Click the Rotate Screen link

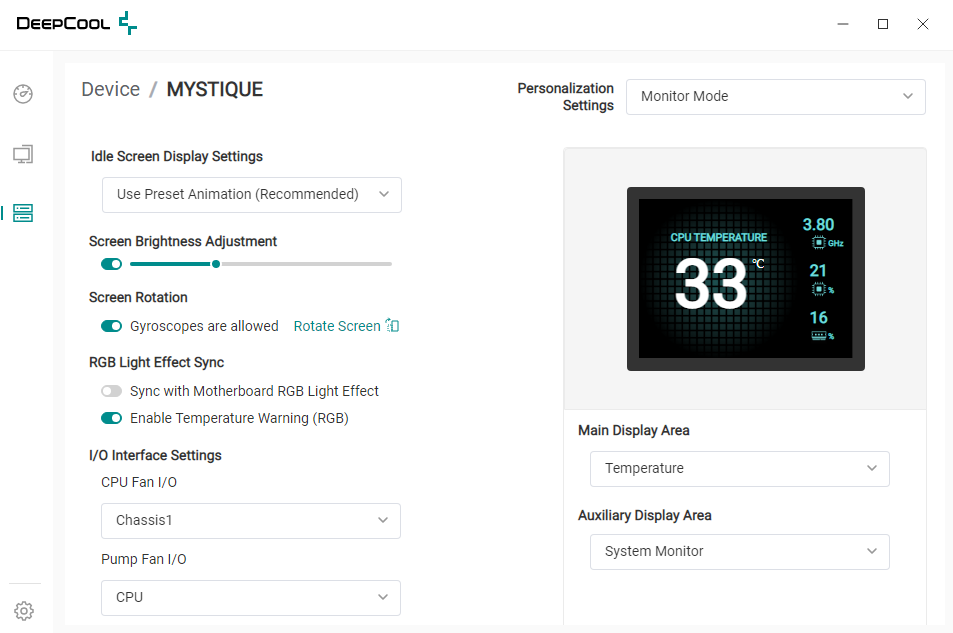pos(337,326)
